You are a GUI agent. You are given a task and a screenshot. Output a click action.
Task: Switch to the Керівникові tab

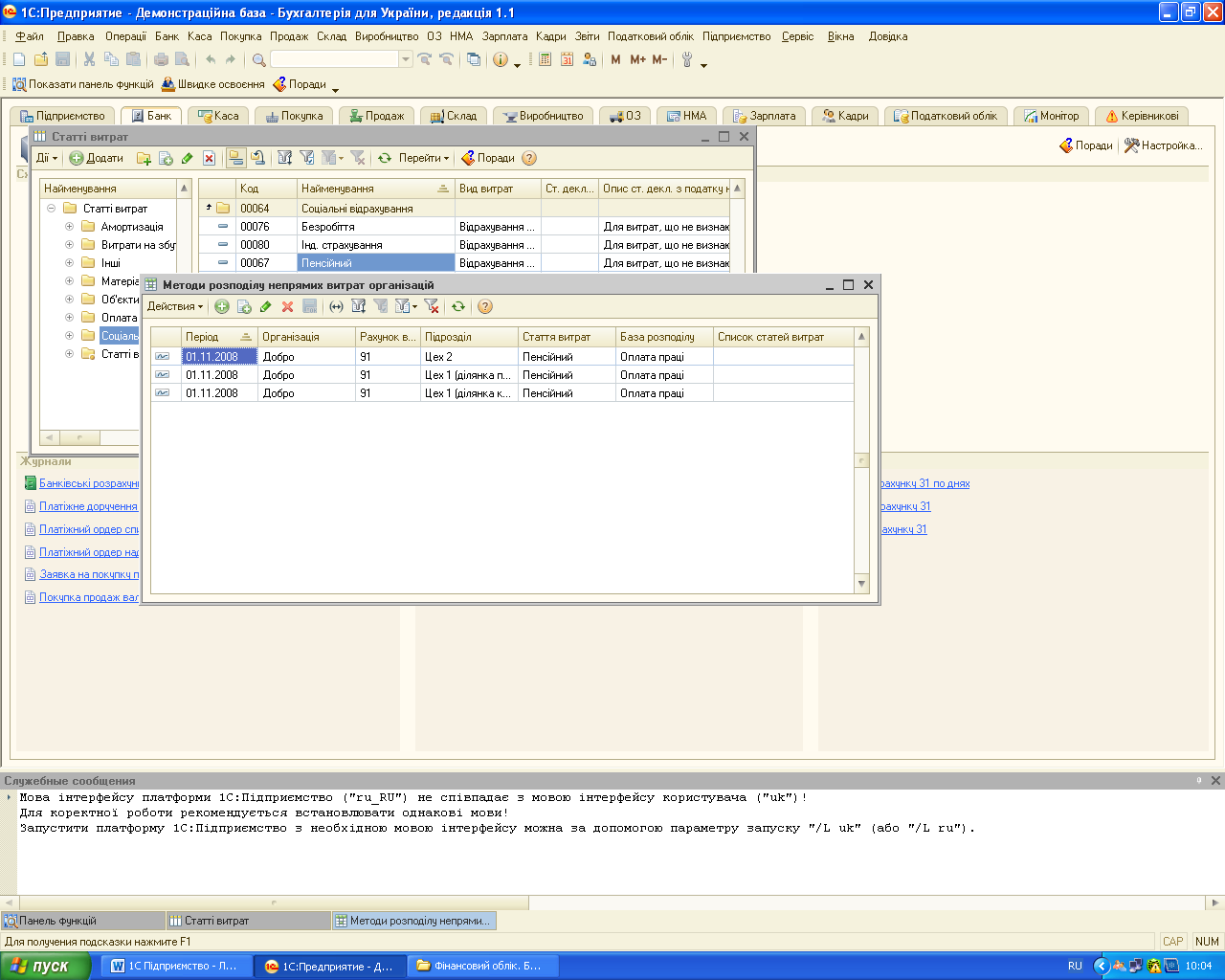tap(1142, 116)
